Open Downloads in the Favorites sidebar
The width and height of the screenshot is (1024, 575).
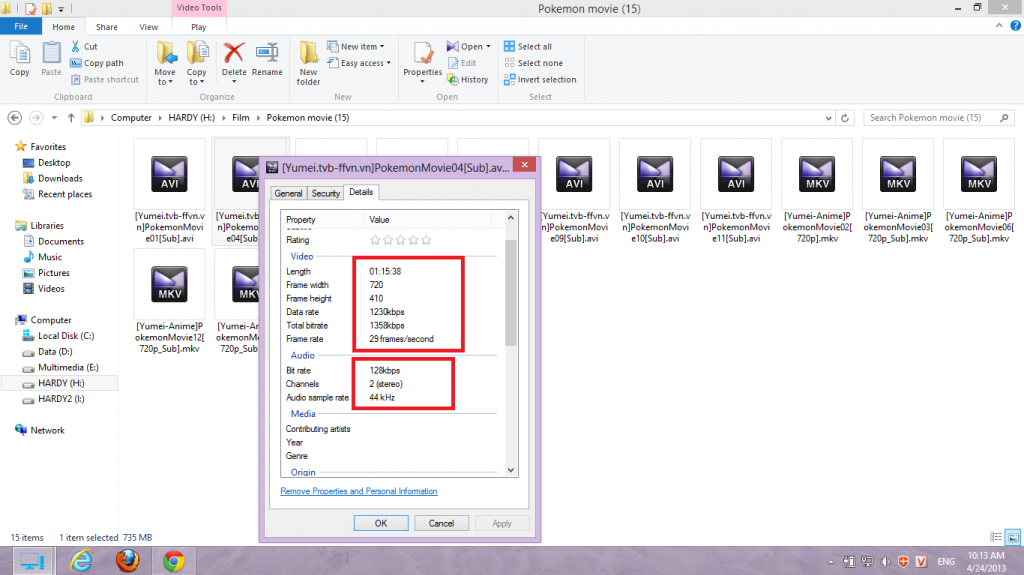pyautogui.click(x=60, y=178)
